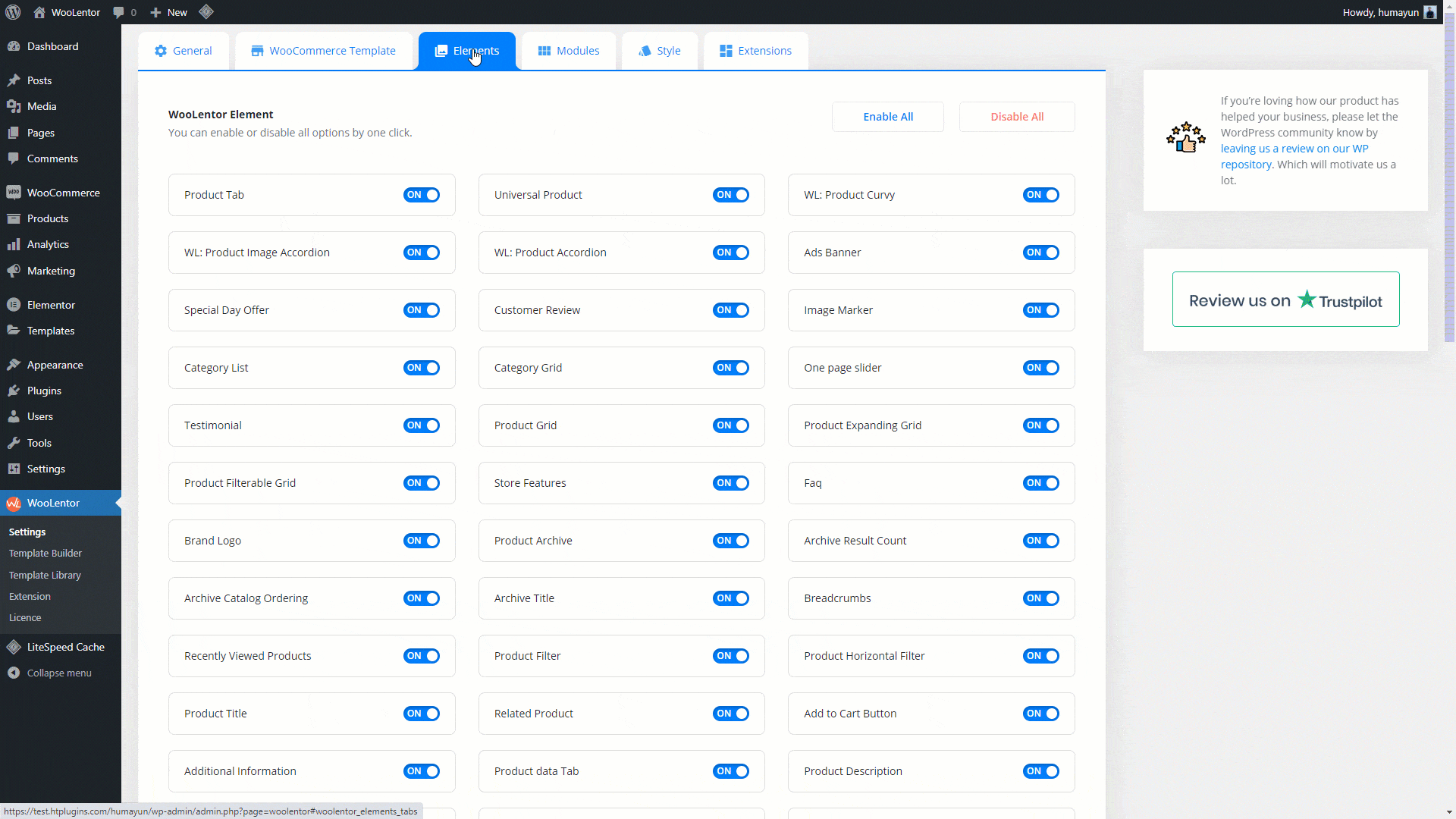Click the Plugins sidebar icon
The width and height of the screenshot is (1456, 819).
click(x=14, y=391)
